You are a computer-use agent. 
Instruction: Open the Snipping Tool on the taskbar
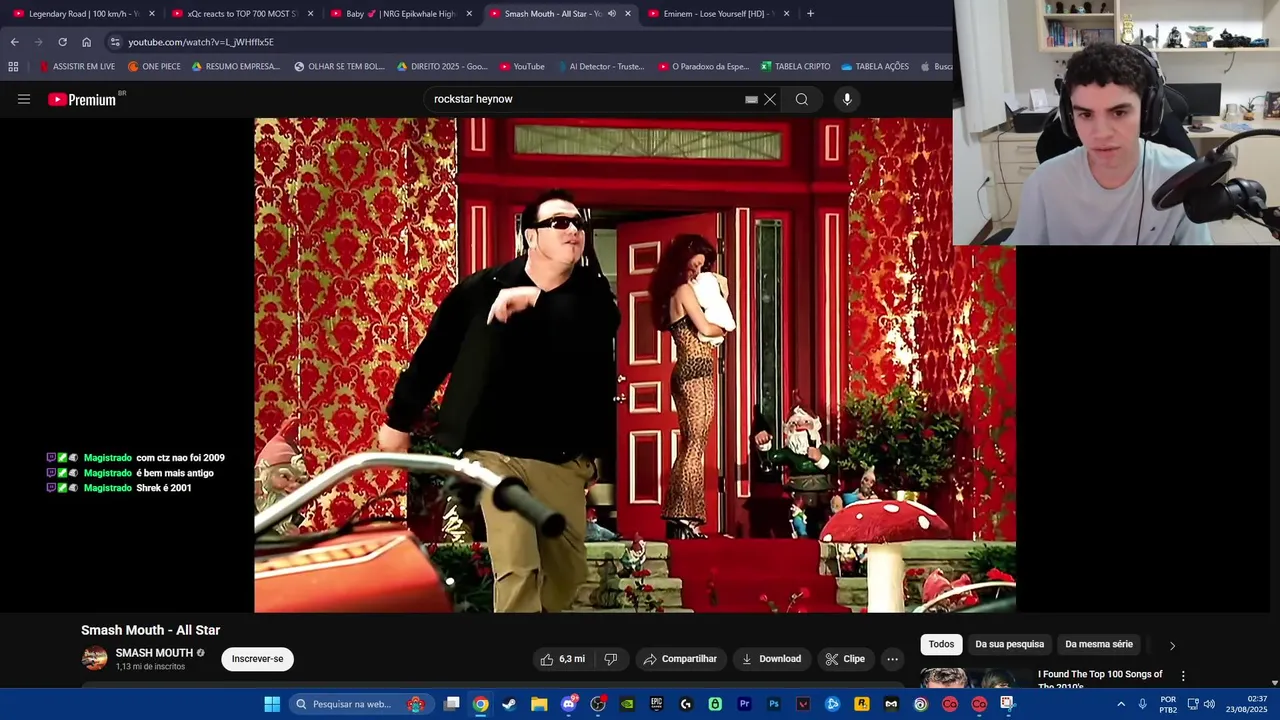point(1007,704)
